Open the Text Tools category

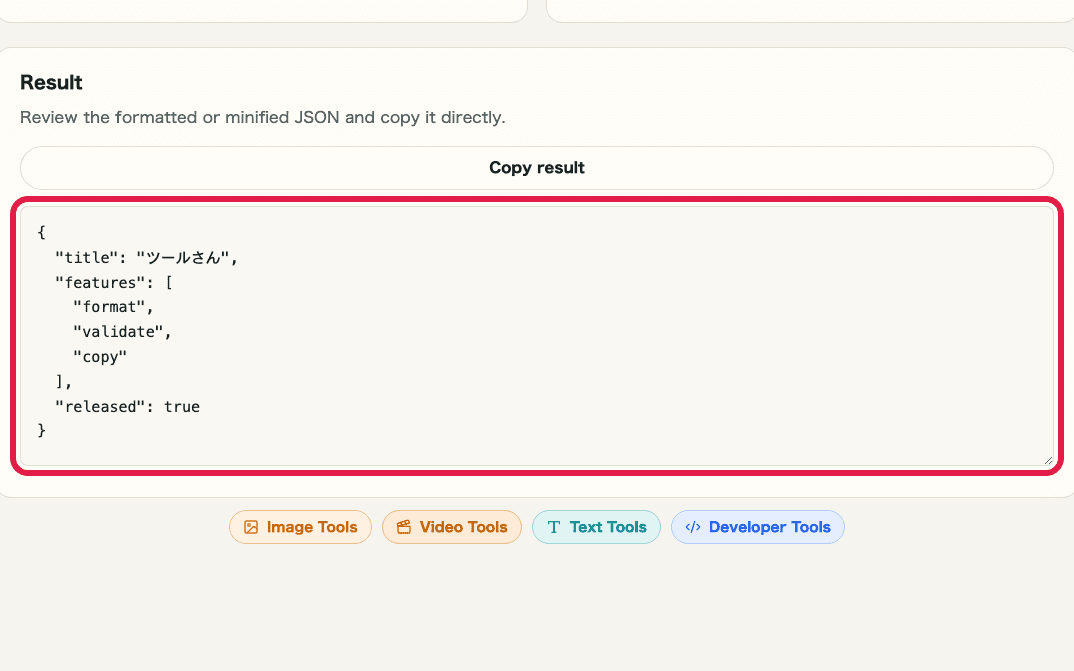[596, 527]
